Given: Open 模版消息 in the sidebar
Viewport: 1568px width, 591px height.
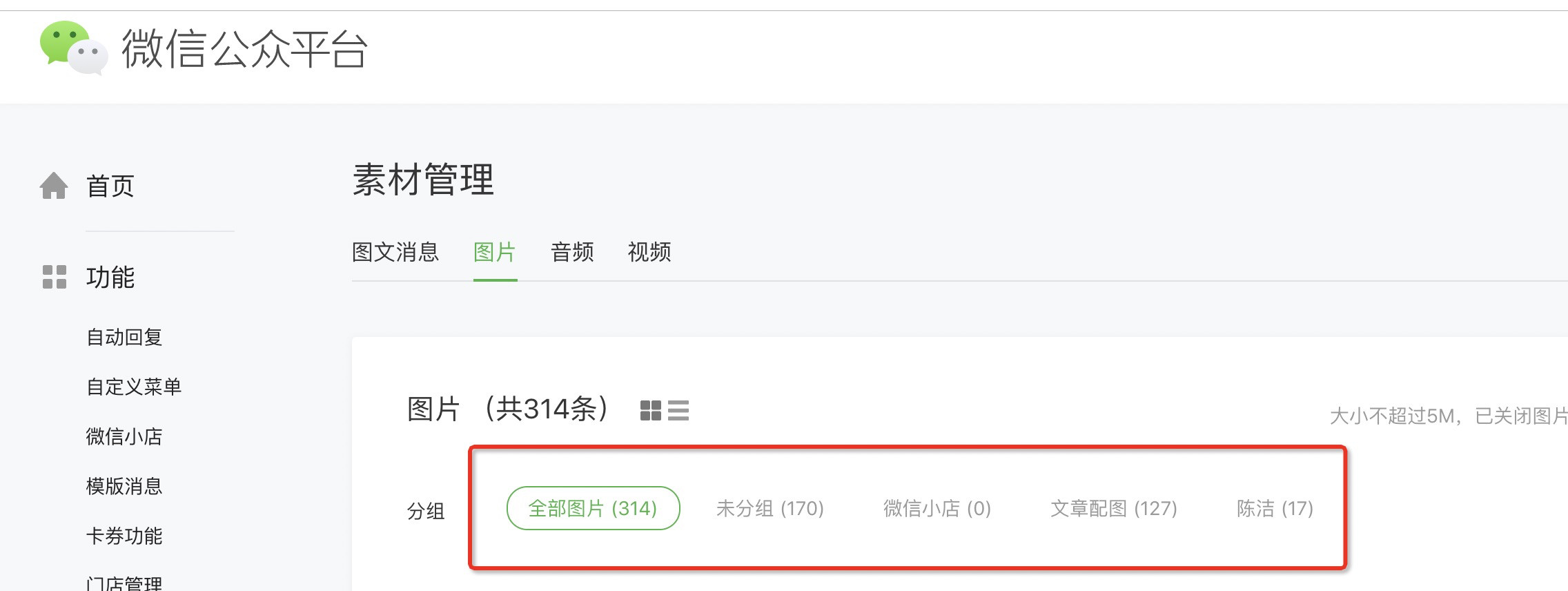Looking at the screenshot, I should (x=124, y=486).
